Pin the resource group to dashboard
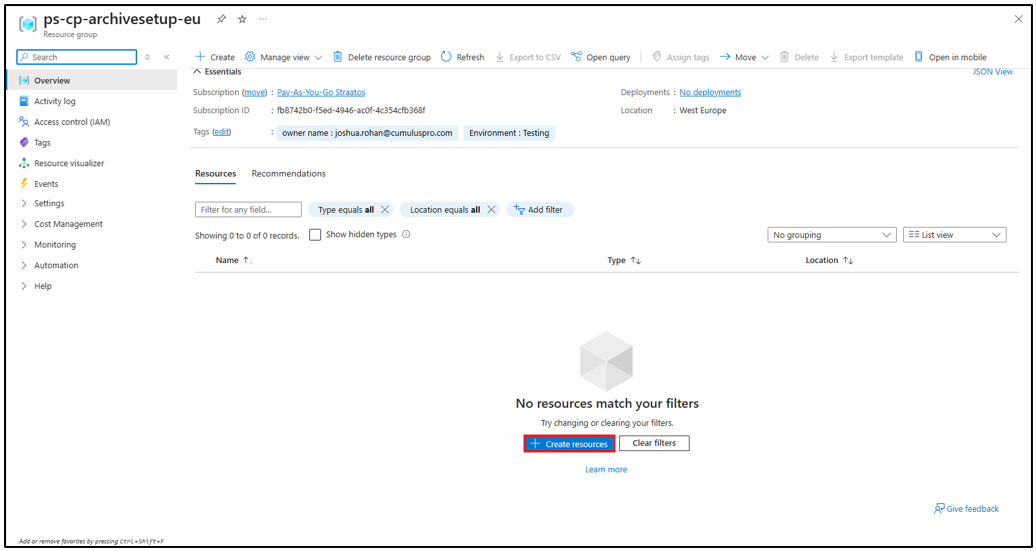1036x551 pixels. coord(222,20)
